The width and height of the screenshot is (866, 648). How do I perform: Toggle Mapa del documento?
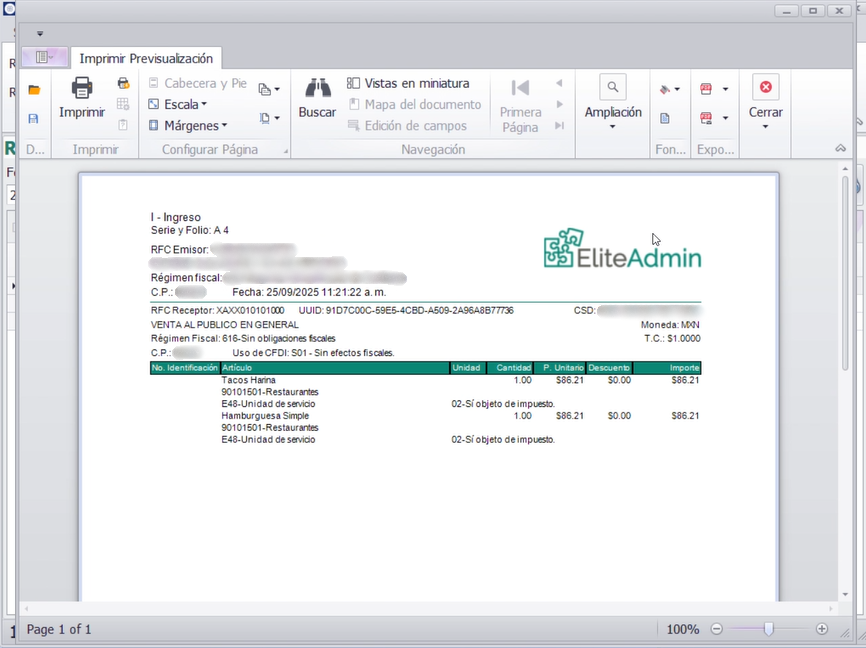414,105
